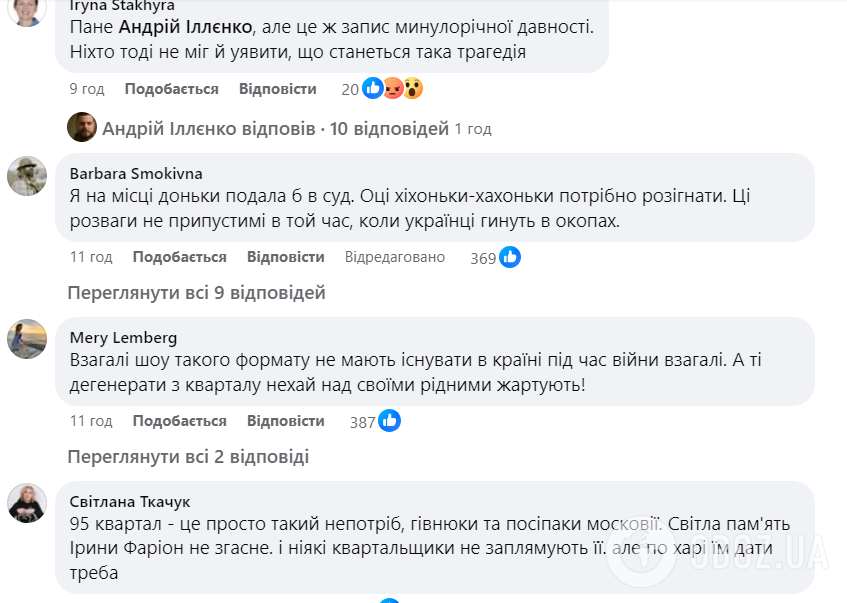Click the like reaction icon beside 369
The image size is (847, 603).
coord(510,257)
